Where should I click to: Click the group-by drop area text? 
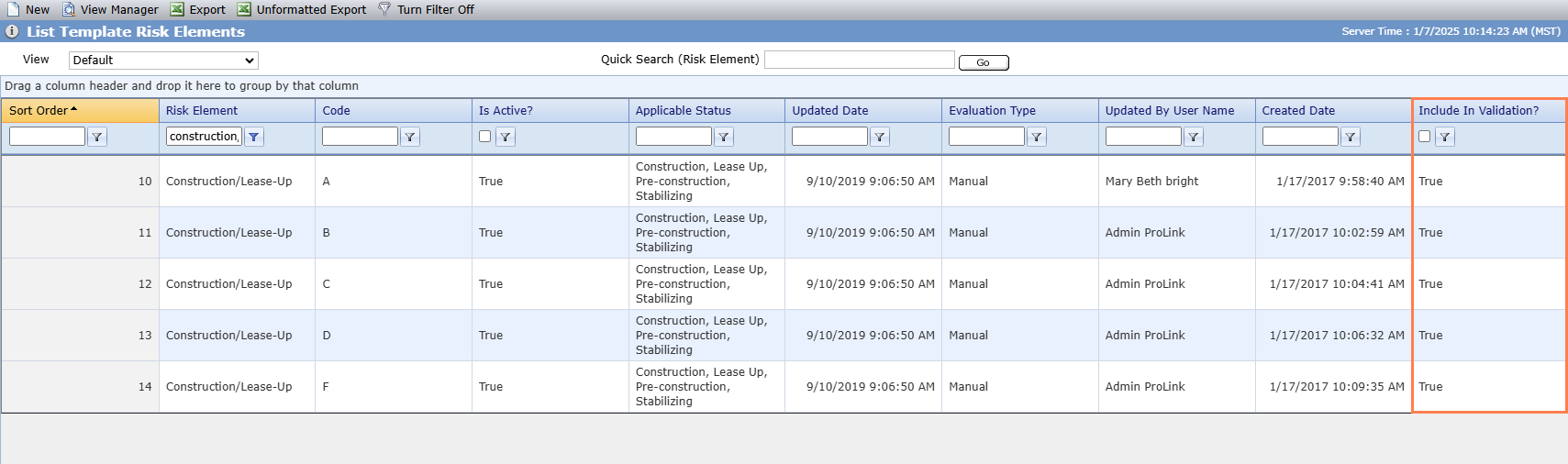pyautogui.click(x=182, y=86)
